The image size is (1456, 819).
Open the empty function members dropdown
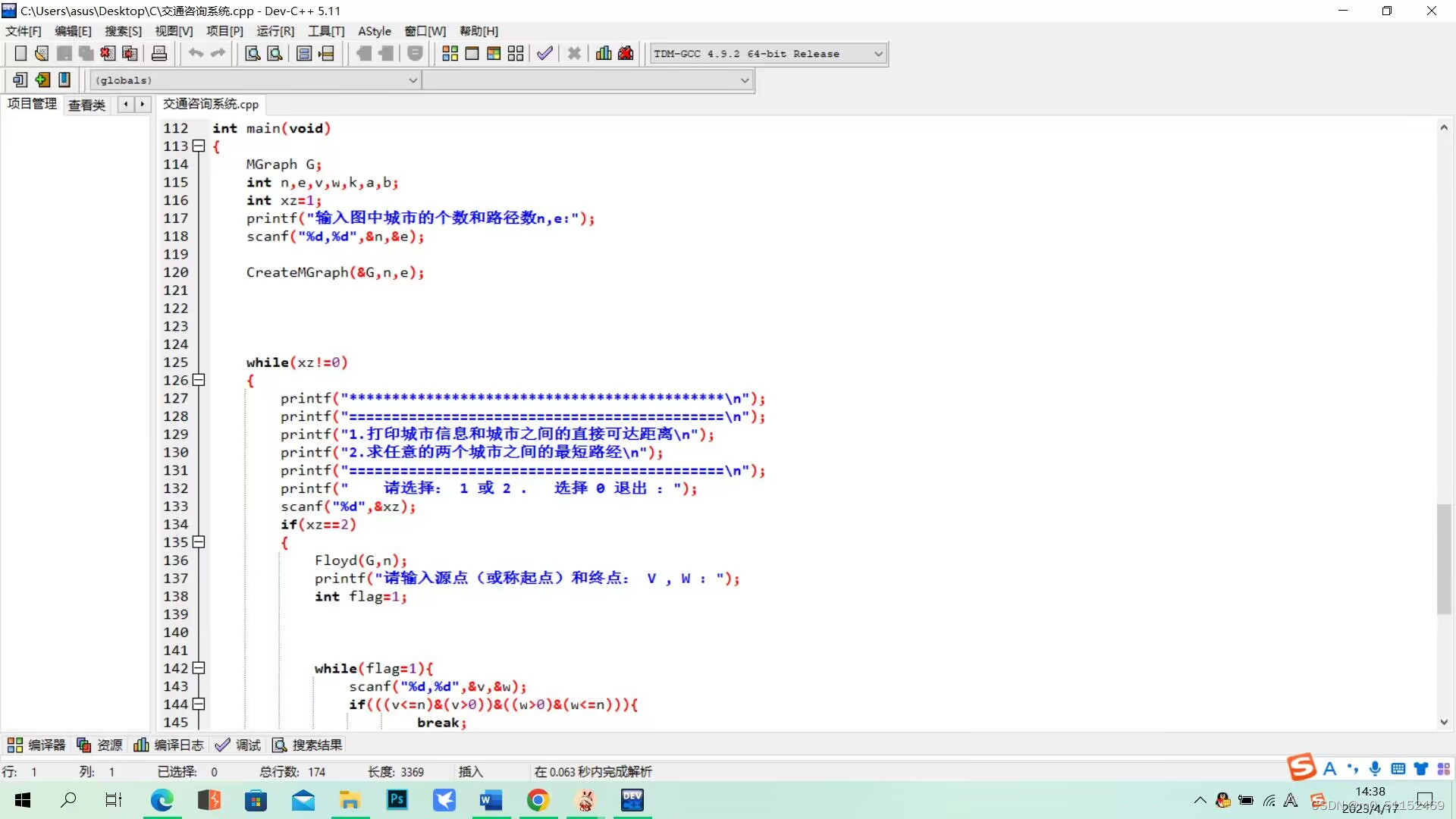tap(587, 80)
